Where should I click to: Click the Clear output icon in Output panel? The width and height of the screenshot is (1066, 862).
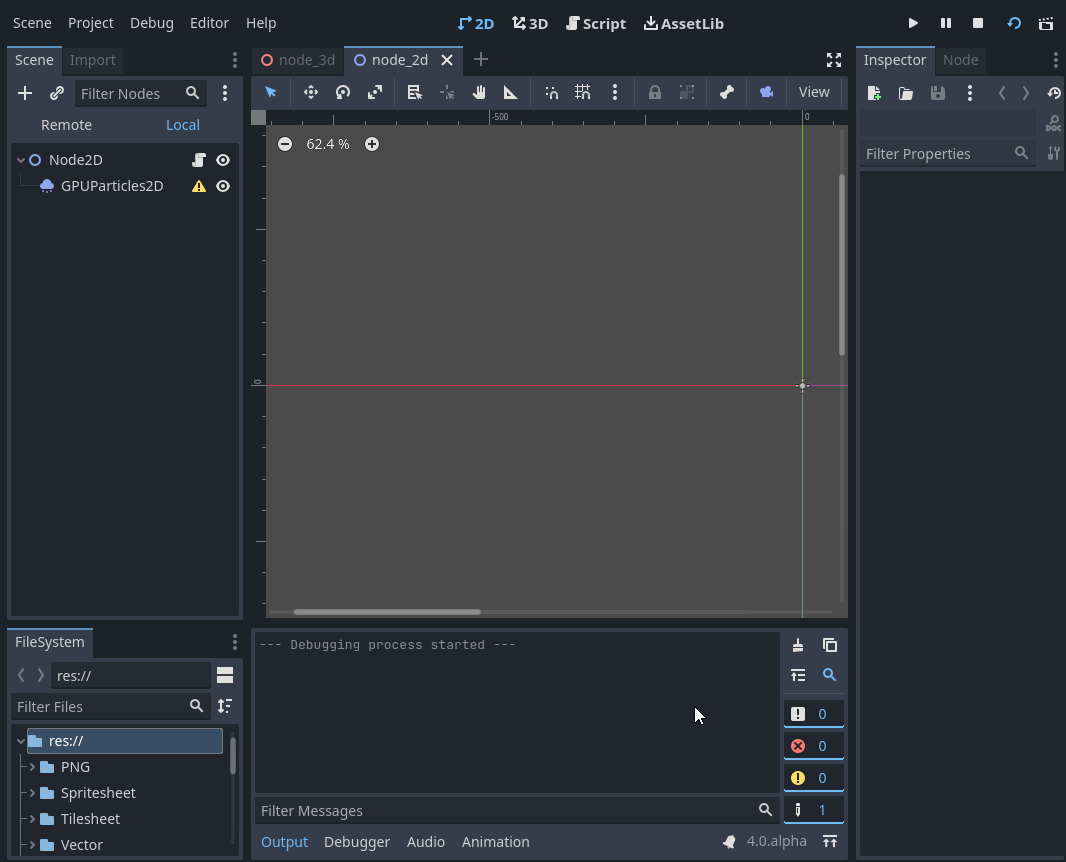tap(798, 645)
